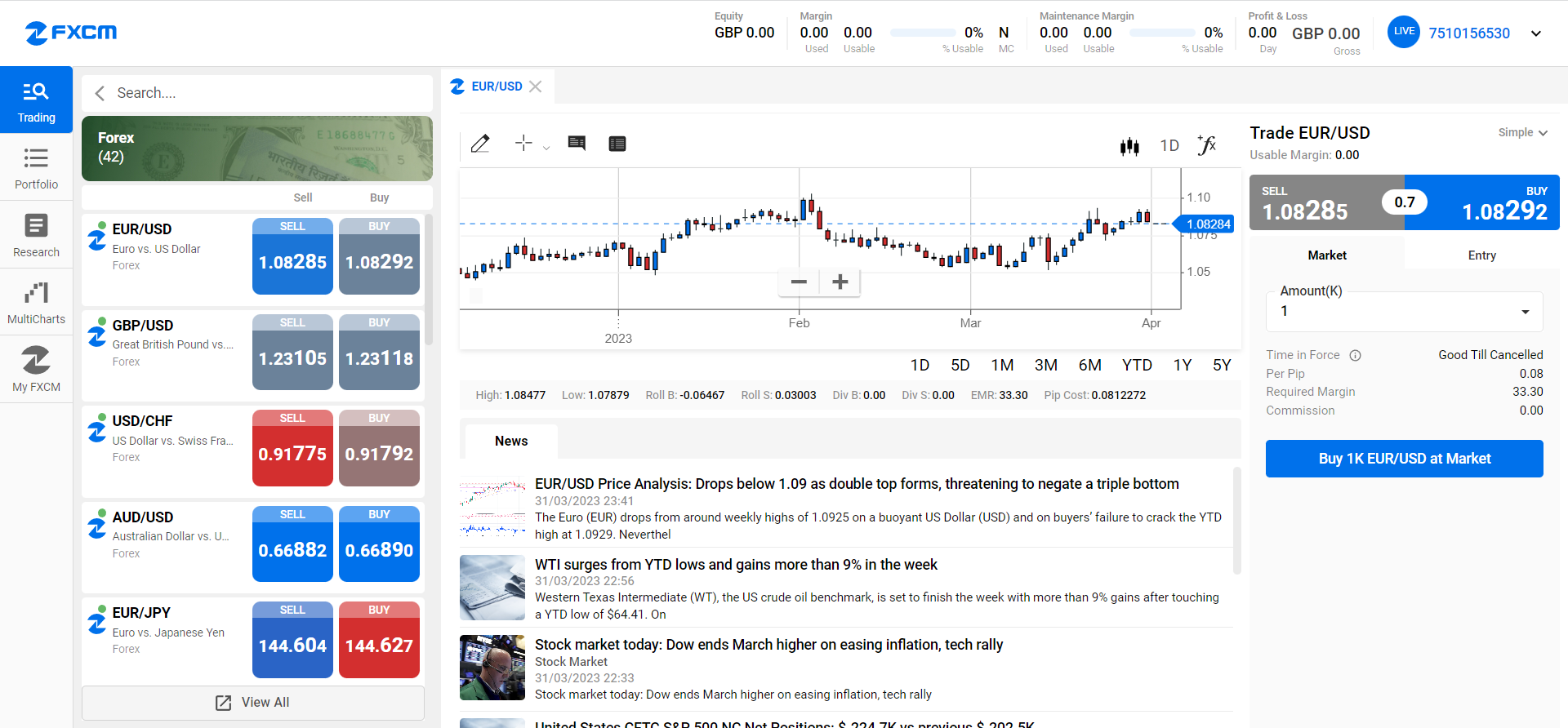The width and height of the screenshot is (1568, 728).
Task: Set chart range to 1D below chart
Action: point(920,366)
